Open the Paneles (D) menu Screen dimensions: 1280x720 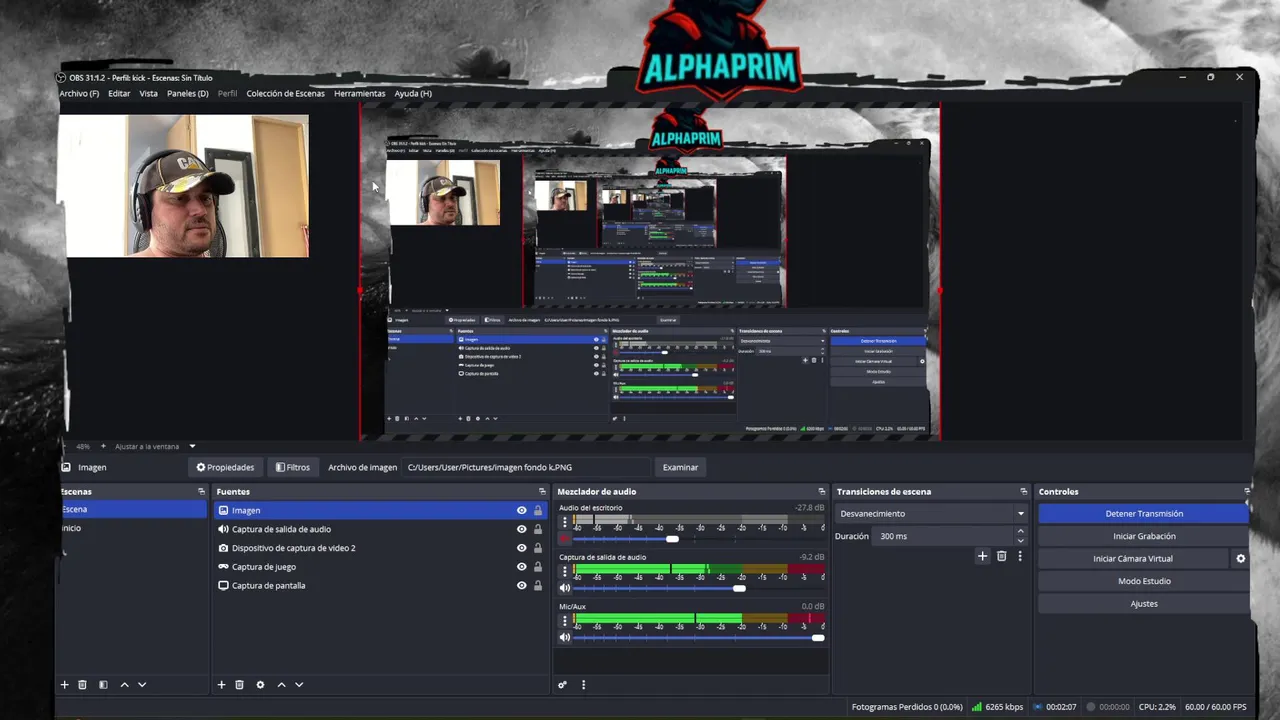(188, 93)
